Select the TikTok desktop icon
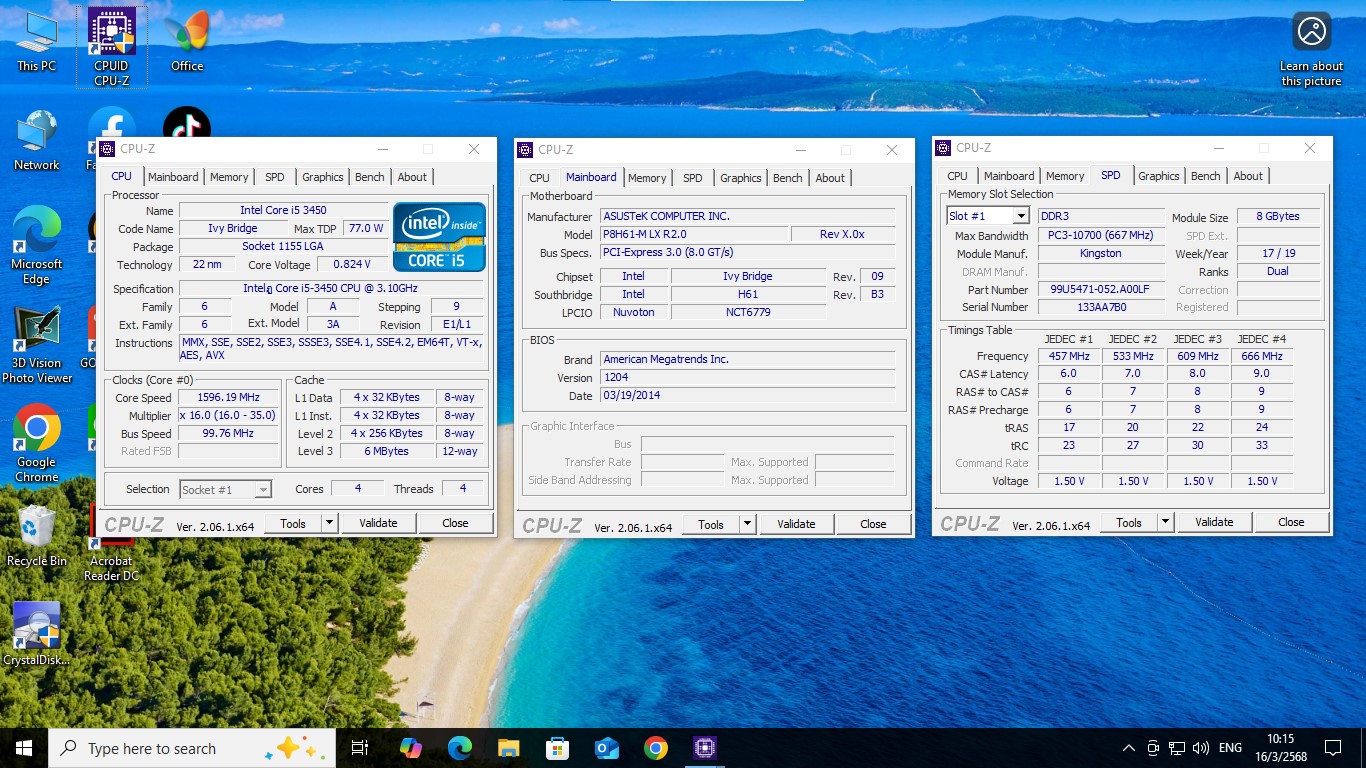Viewport: 1366px width, 768px height. (187, 123)
